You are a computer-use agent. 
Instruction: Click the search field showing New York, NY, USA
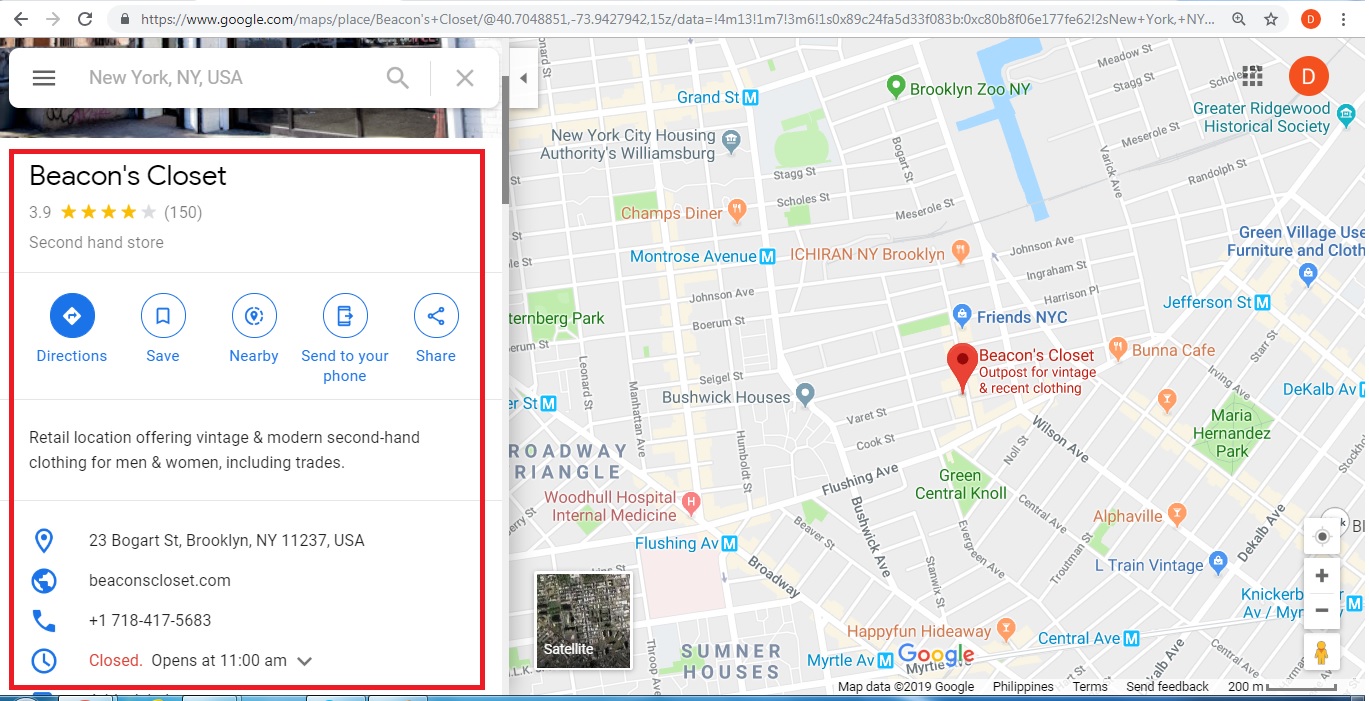pos(230,78)
